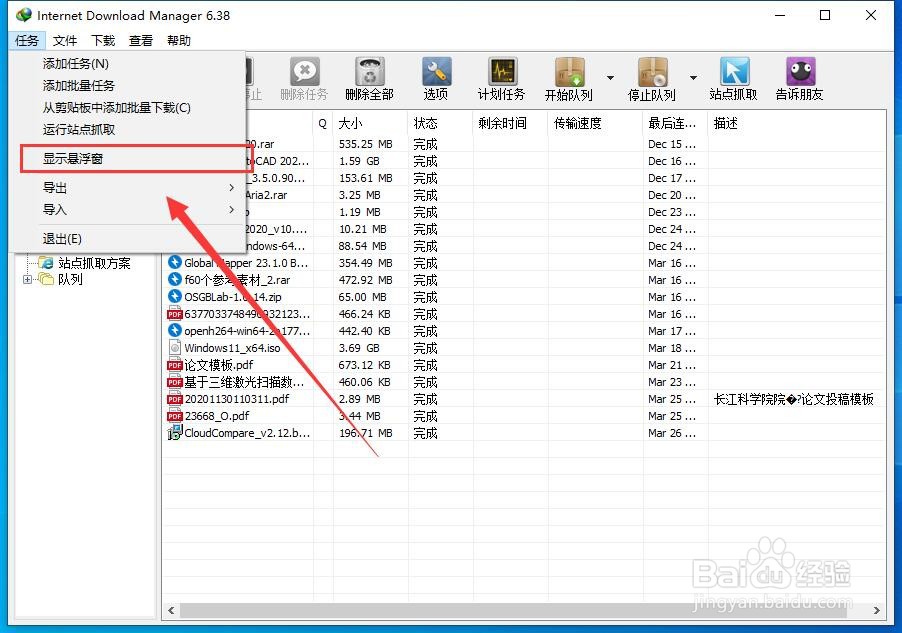Click the Q column header
The image size is (902, 633).
(323, 123)
